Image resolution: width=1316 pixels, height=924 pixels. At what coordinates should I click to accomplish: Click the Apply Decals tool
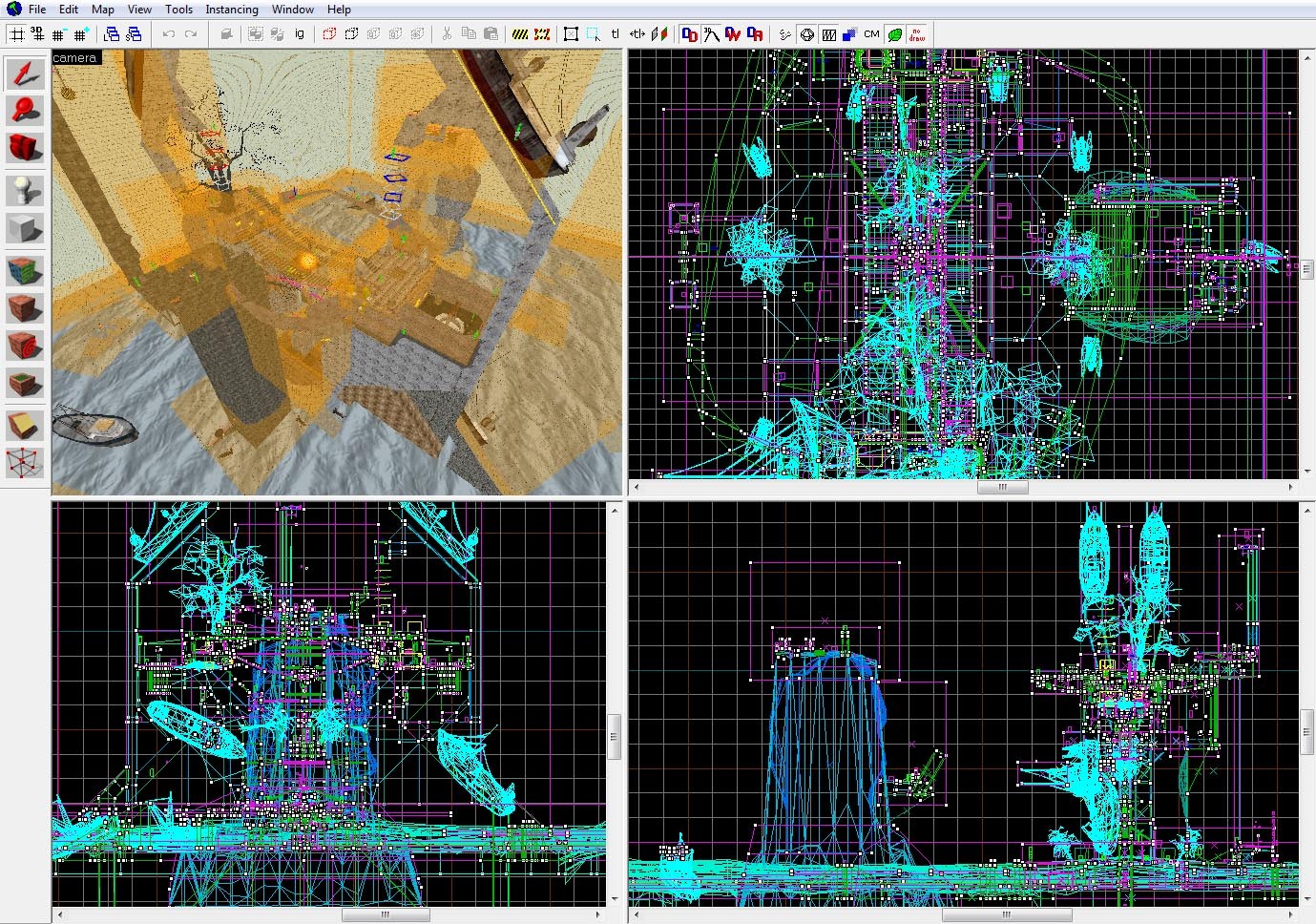tap(25, 346)
